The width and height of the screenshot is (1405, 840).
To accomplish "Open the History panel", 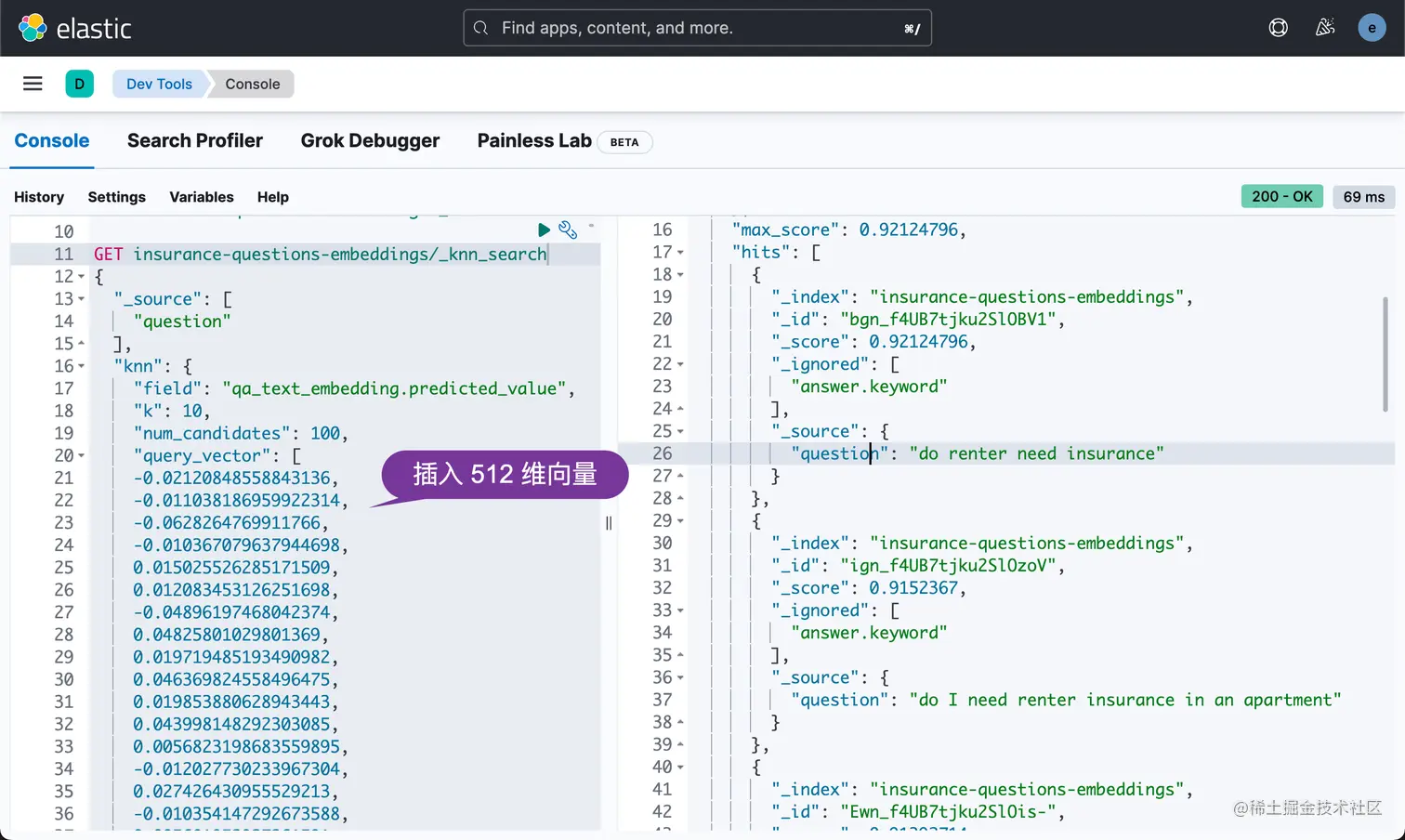I will tap(39, 197).
